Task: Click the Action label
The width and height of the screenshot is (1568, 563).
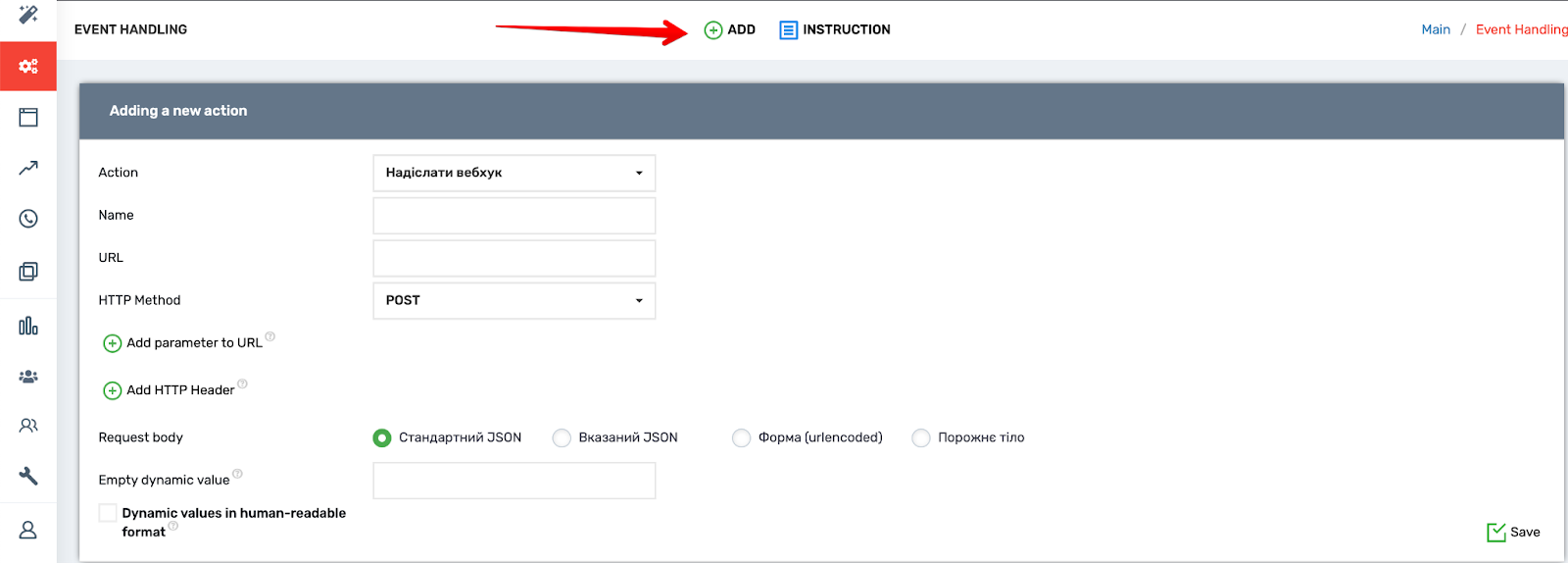Action: [x=118, y=173]
